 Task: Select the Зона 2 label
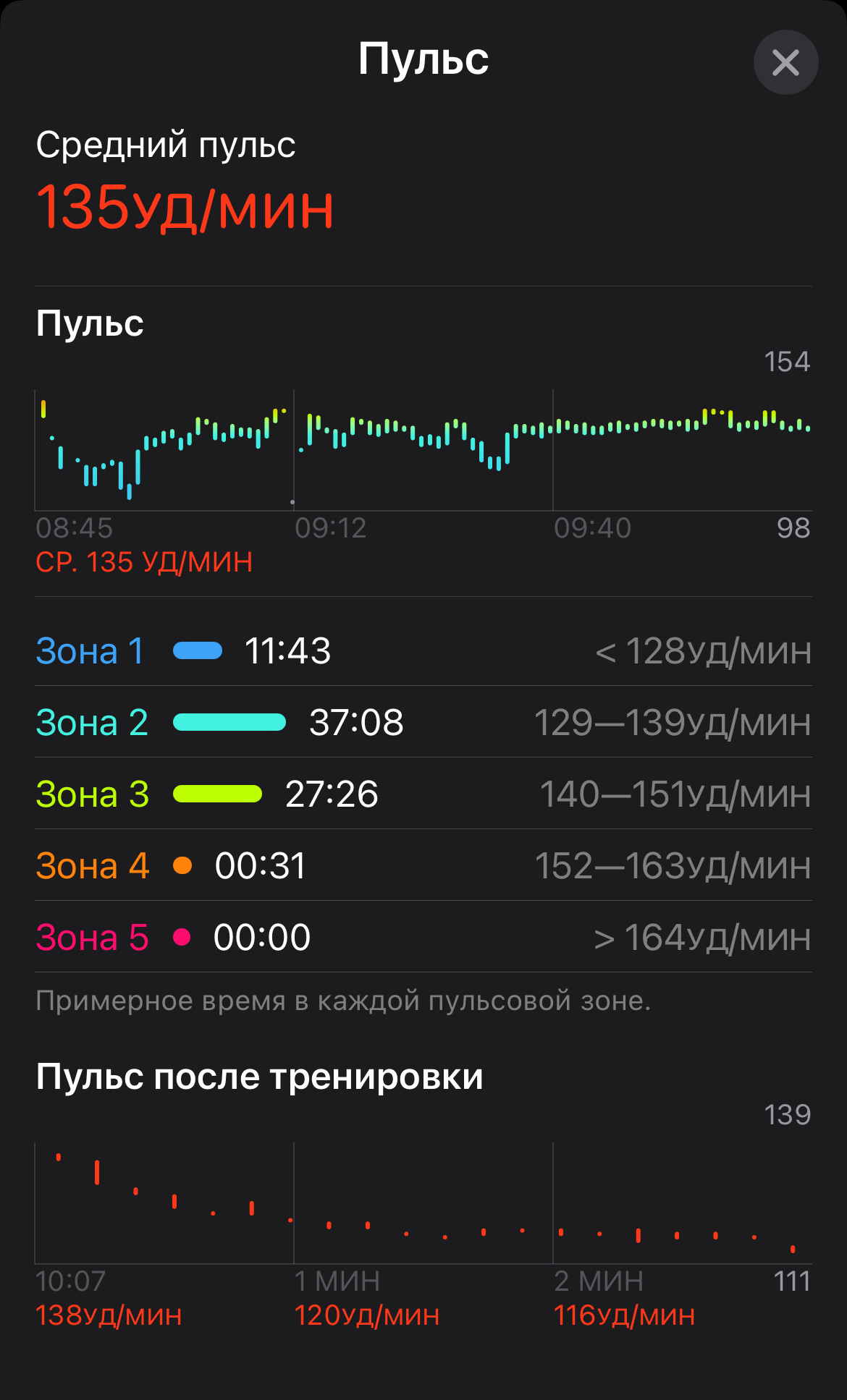tap(92, 723)
